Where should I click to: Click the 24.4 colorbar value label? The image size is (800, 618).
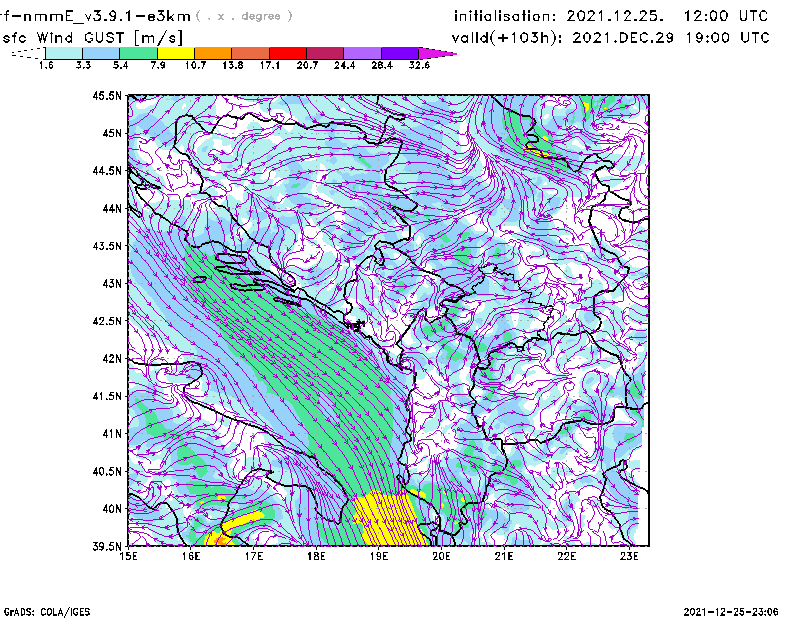344,65
